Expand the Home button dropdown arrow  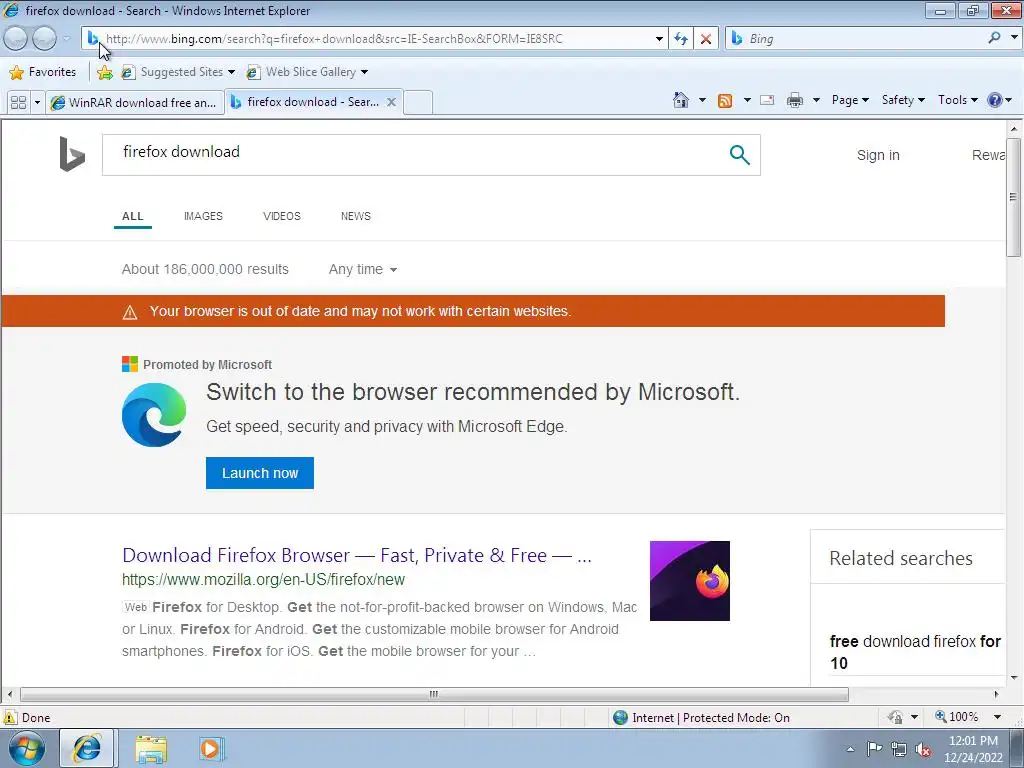tap(702, 100)
